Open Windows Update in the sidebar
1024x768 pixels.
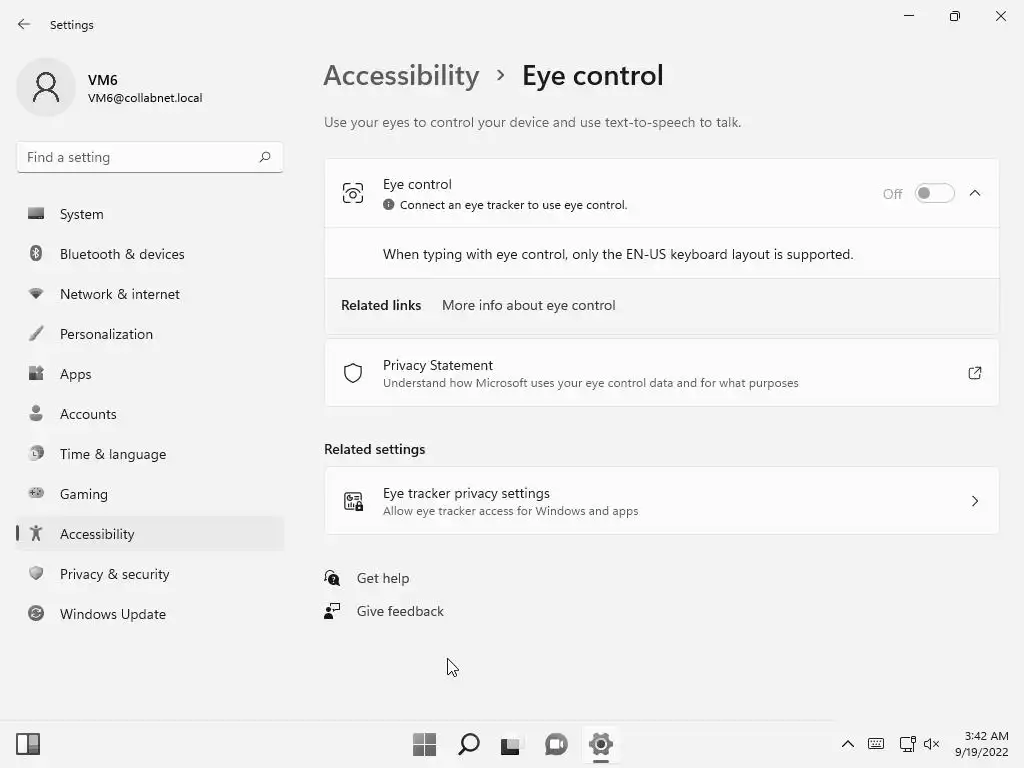tap(113, 614)
